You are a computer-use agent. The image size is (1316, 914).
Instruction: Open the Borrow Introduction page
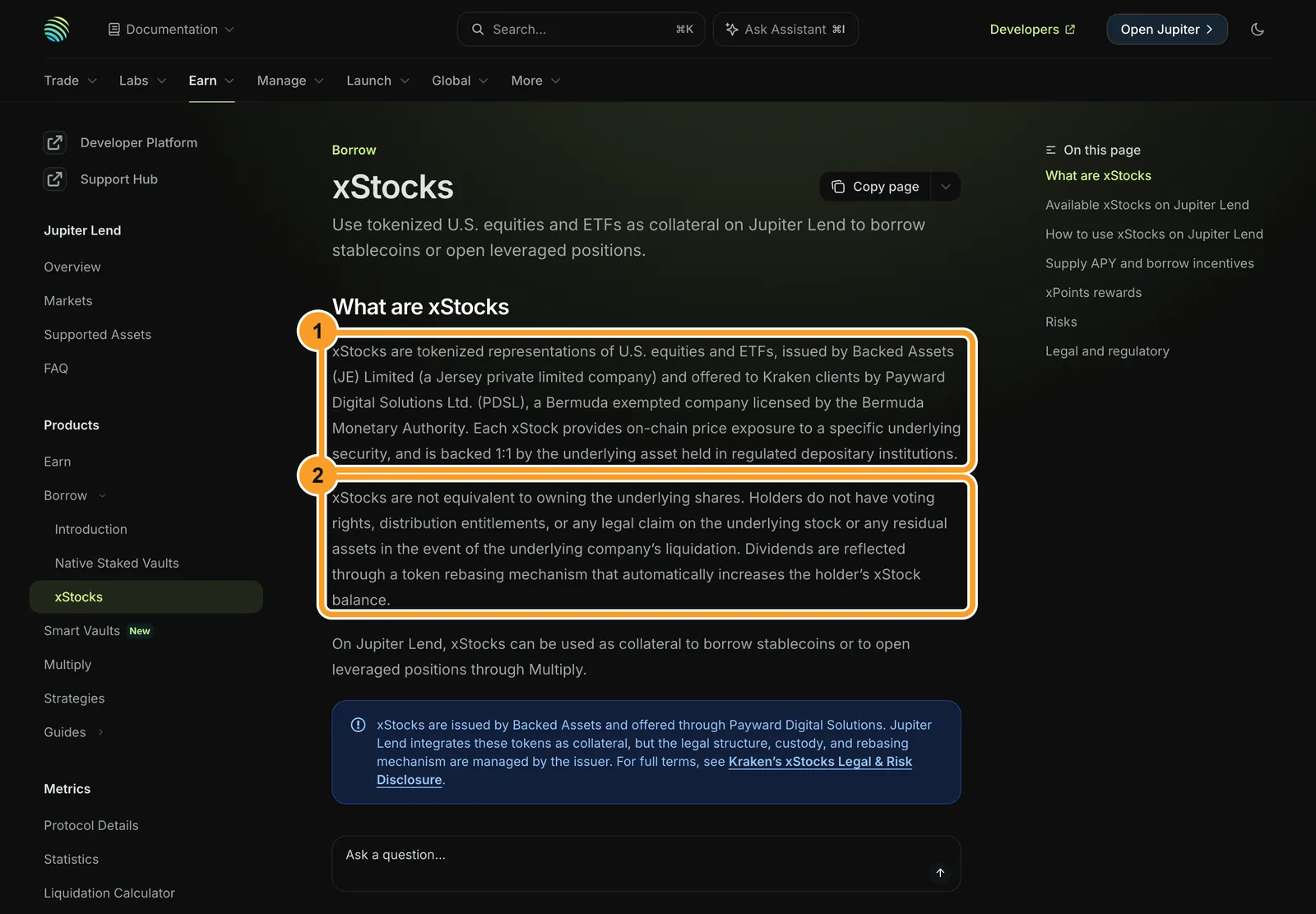(x=91, y=529)
